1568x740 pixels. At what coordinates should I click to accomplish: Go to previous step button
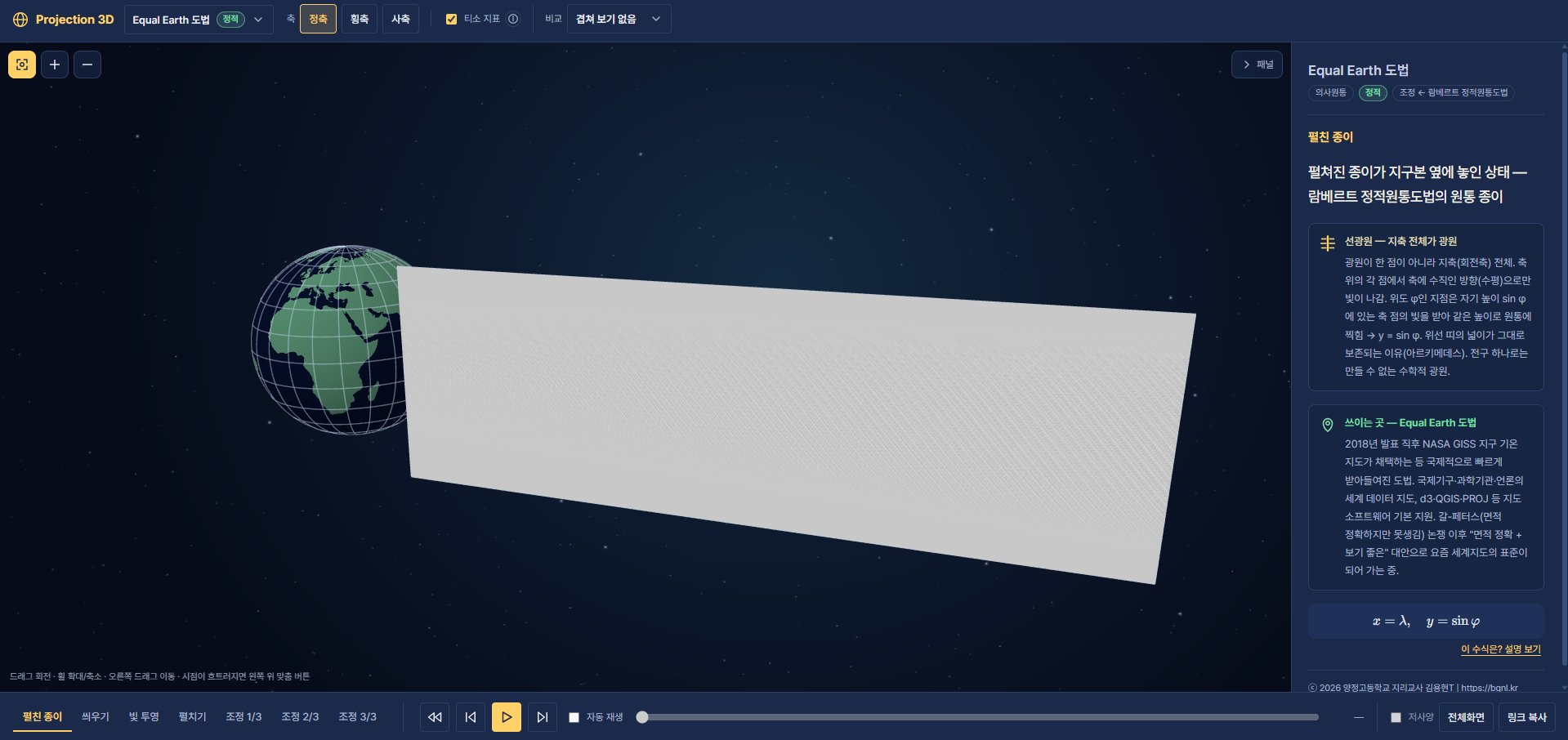tap(471, 717)
